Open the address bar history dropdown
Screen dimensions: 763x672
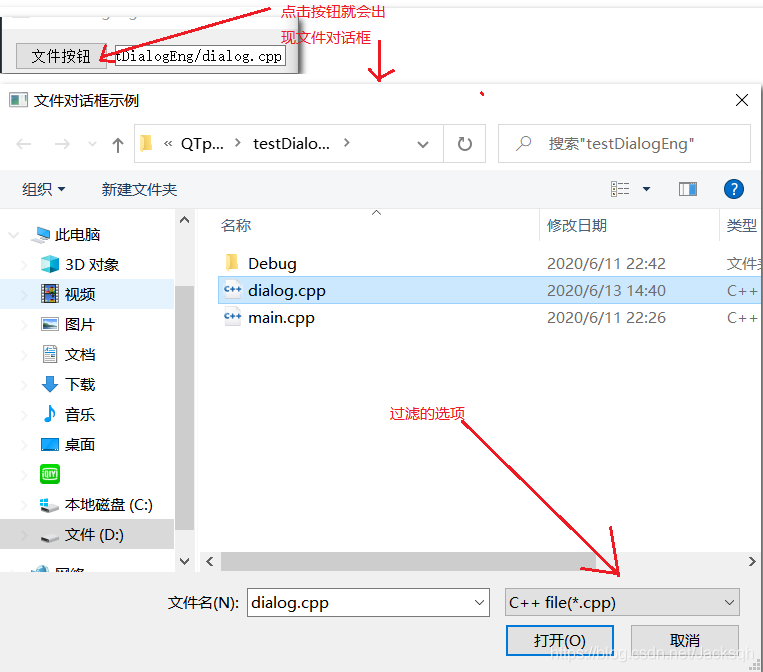pyautogui.click(x=423, y=144)
